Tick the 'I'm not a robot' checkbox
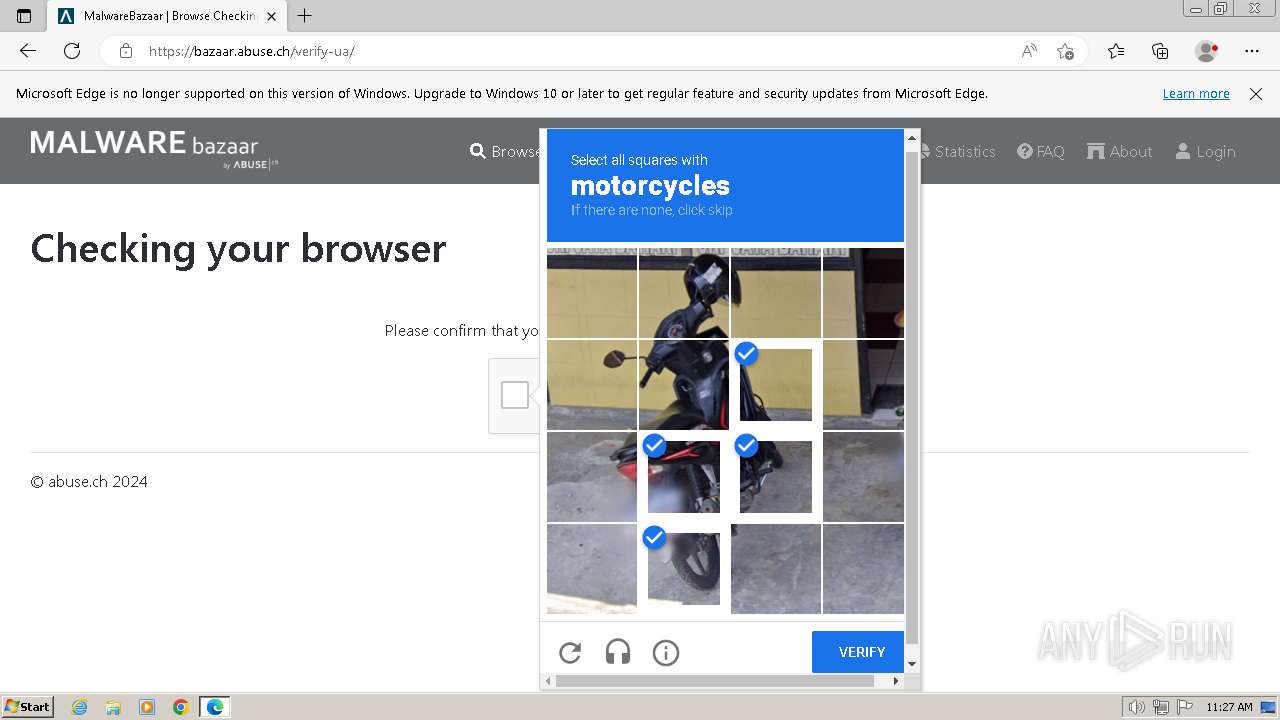1280x720 pixels. 515,395
